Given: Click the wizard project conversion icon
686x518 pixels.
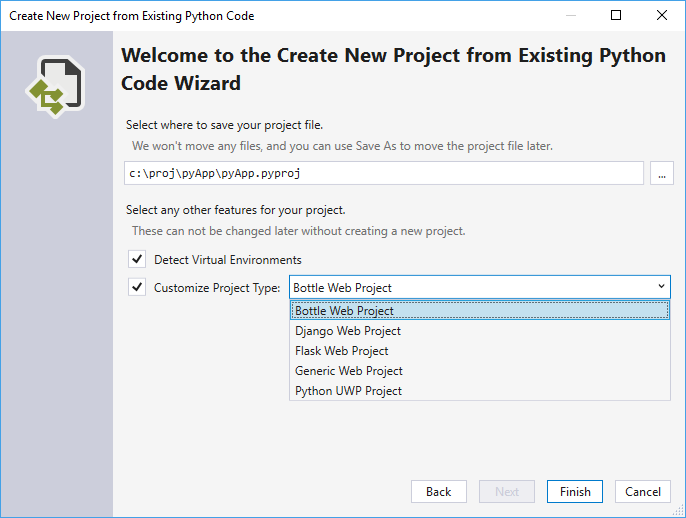Looking at the screenshot, I should click(x=56, y=87).
